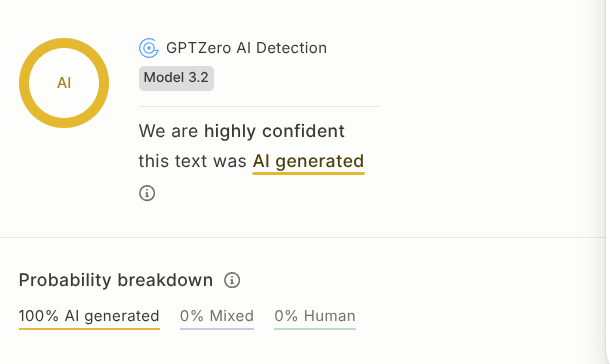The width and height of the screenshot is (610, 364).
Task: Open the Probability breakdown info icon
Action: pos(232,280)
